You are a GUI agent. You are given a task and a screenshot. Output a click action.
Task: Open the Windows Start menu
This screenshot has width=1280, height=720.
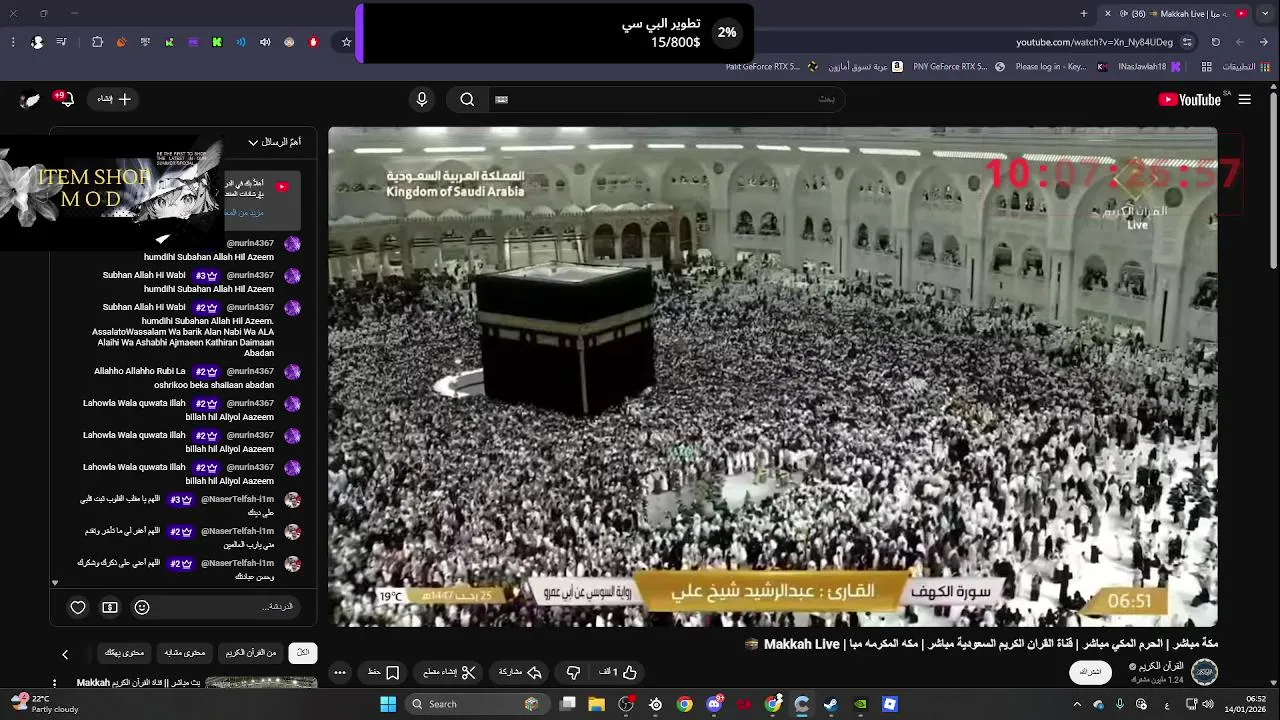[x=388, y=704]
